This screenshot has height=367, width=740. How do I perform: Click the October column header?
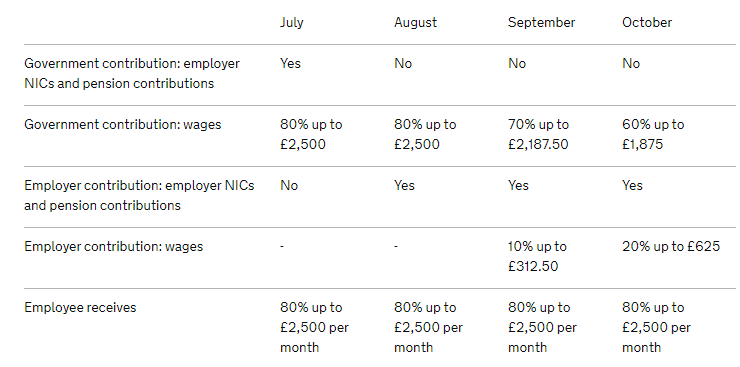[647, 23]
